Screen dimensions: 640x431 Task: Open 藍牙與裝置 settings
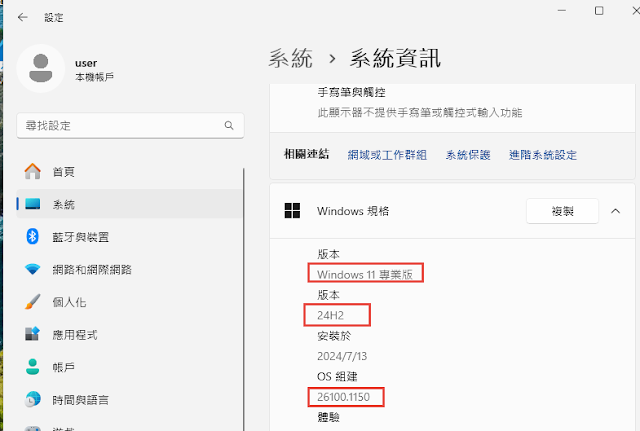[130, 237]
